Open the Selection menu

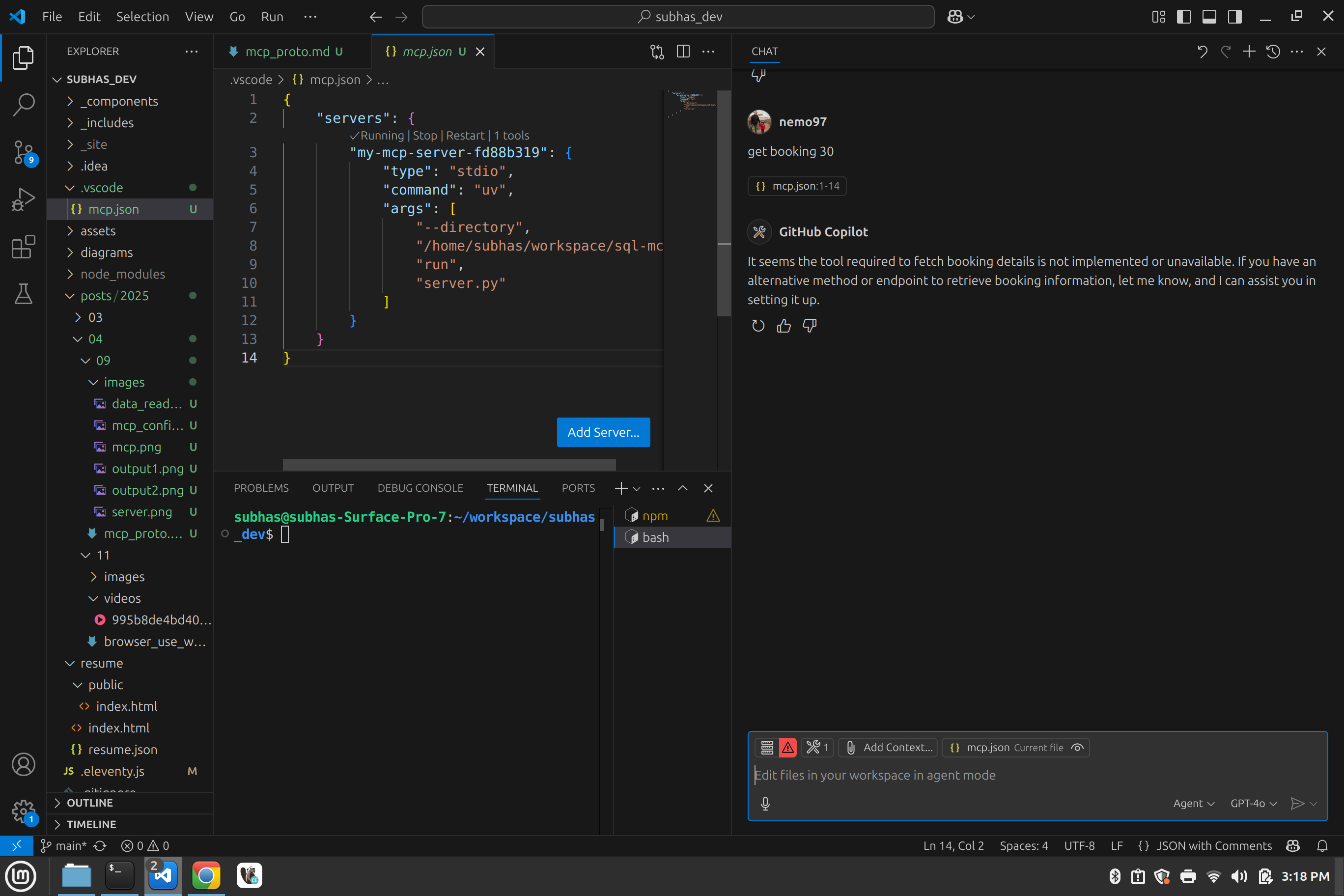click(142, 17)
